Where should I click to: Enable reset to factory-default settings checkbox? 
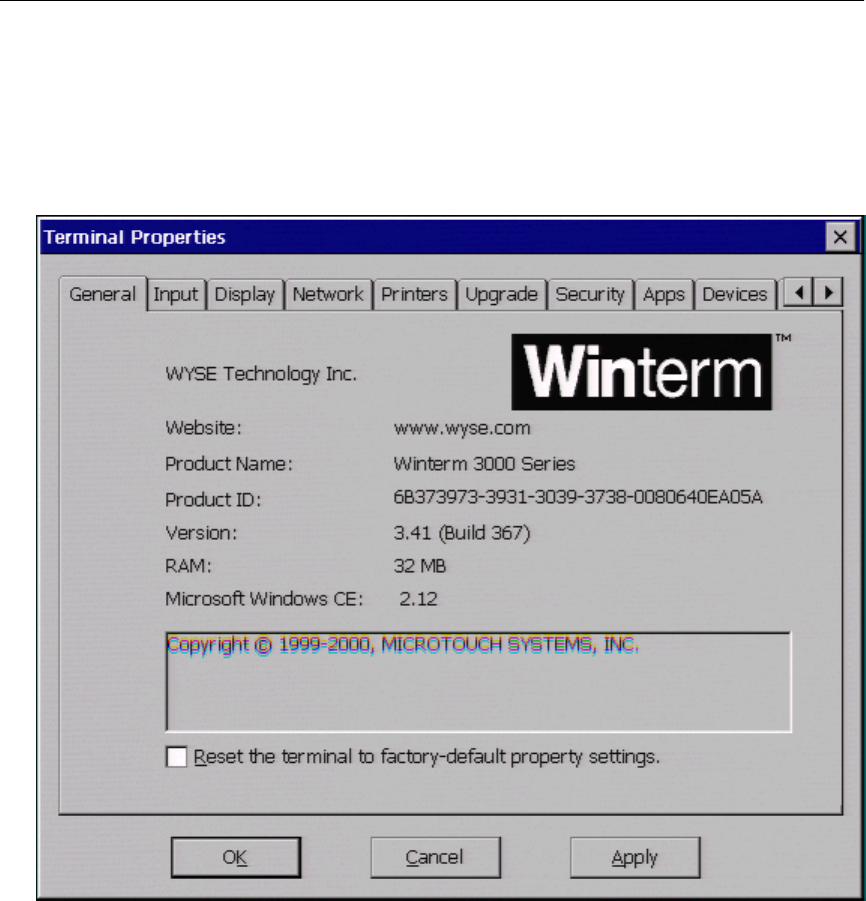pyautogui.click(x=176, y=757)
